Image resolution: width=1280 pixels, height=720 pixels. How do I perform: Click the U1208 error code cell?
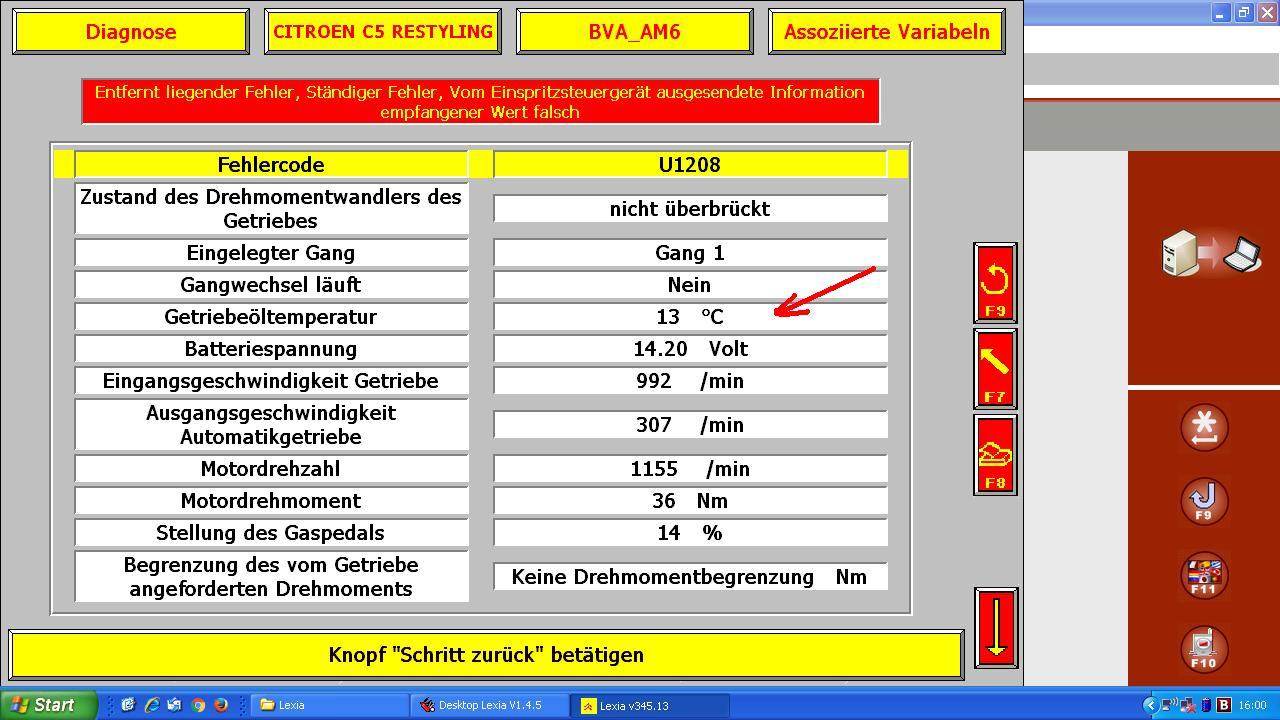690,165
